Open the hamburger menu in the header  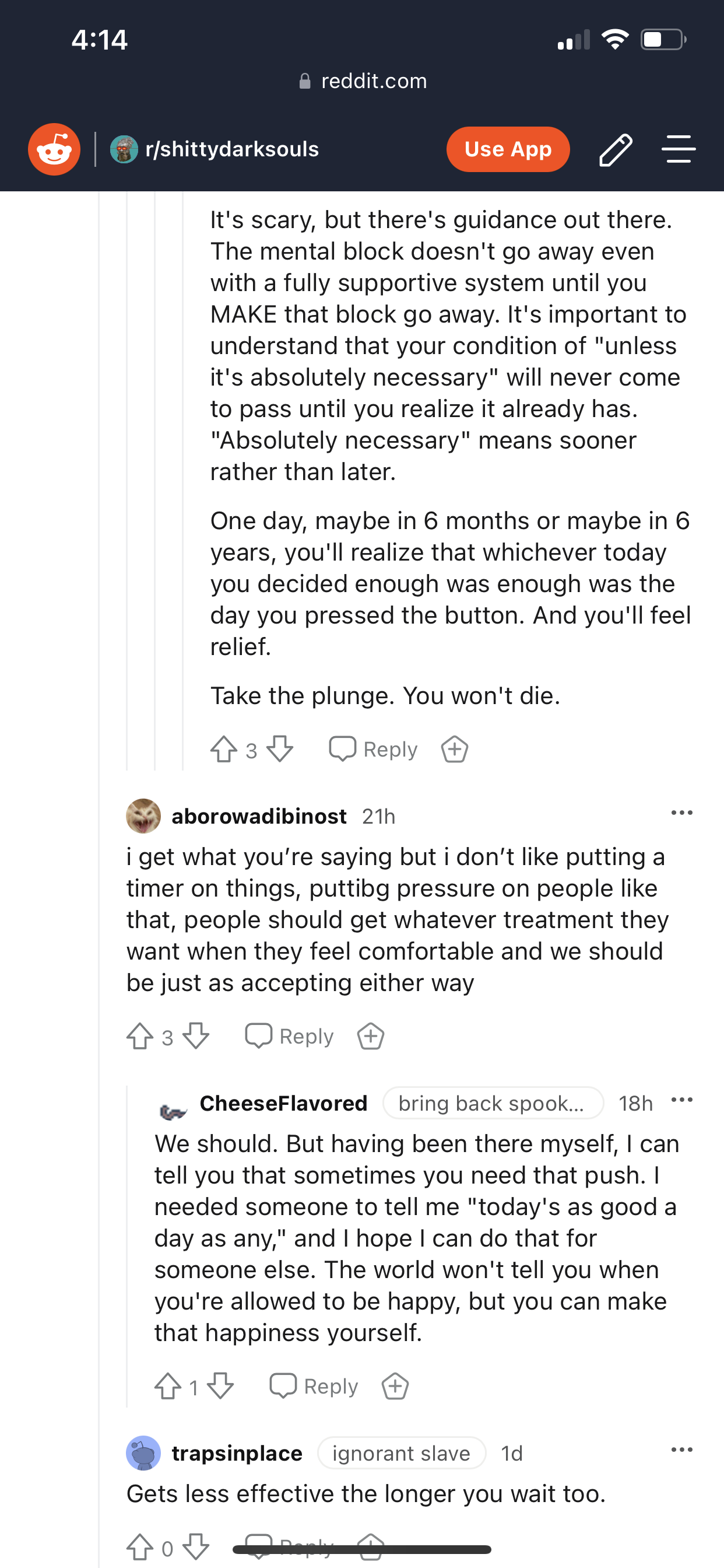pyautogui.click(x=679, y=149)
